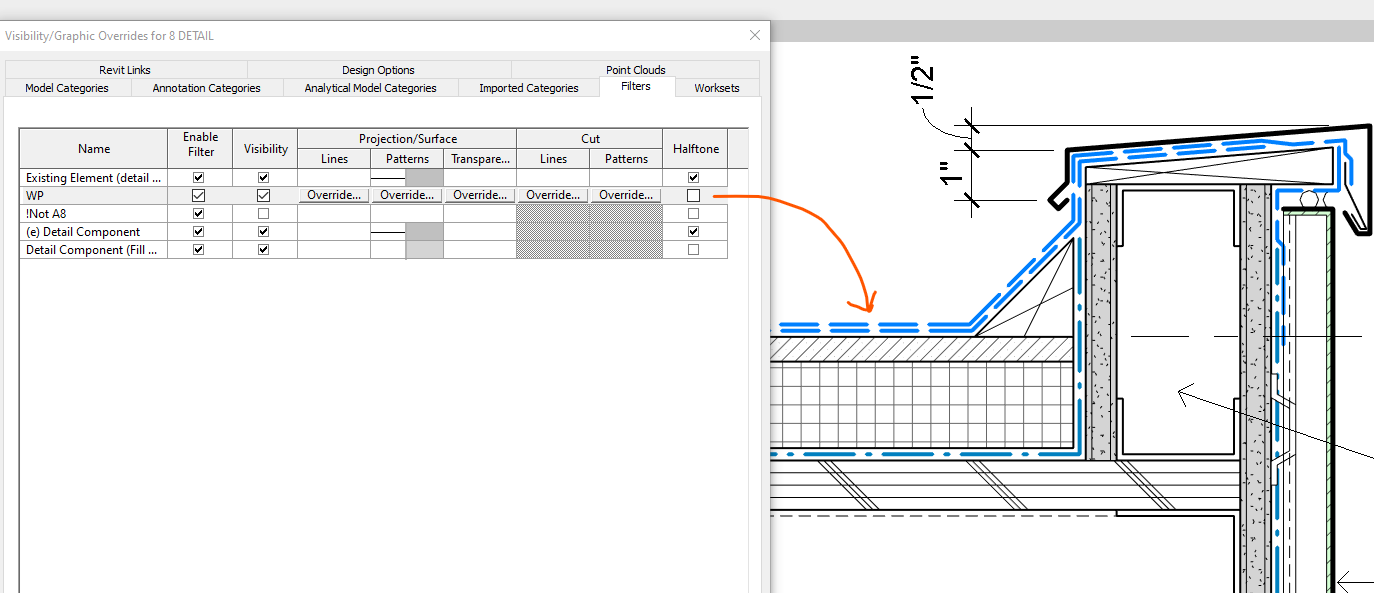
Task: Open Projection Patterns override for WP
Action: [x=406, y=195]
